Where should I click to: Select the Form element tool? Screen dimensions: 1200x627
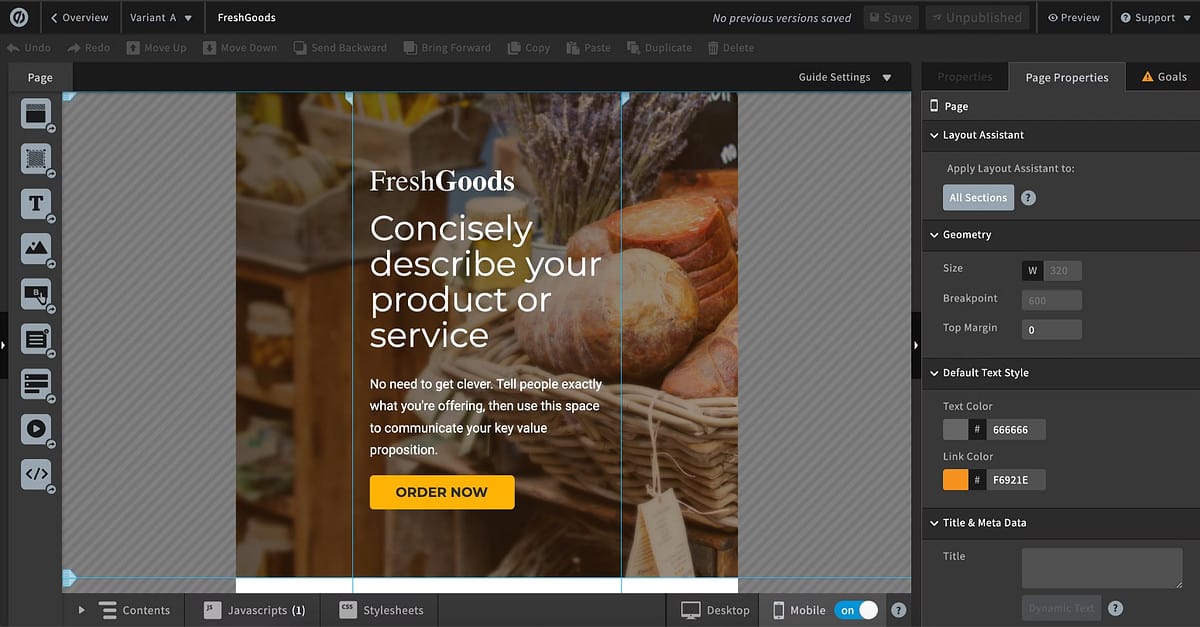[x=36, y=338]
